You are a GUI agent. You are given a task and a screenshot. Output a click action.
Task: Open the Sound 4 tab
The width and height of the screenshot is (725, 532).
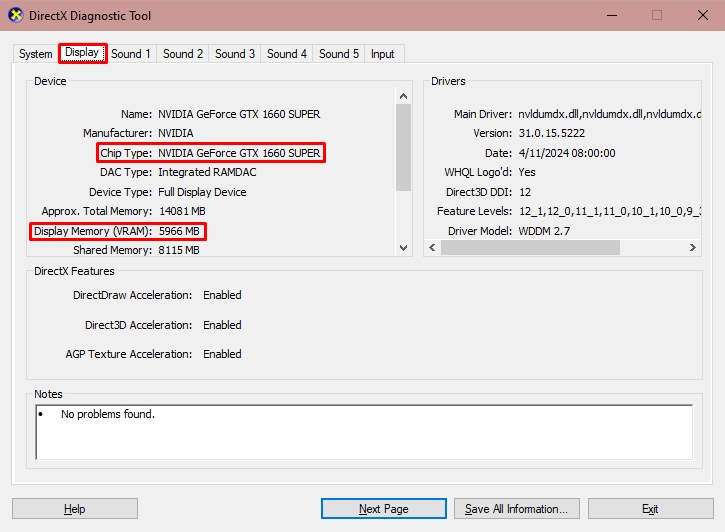[x=287, y=54]
